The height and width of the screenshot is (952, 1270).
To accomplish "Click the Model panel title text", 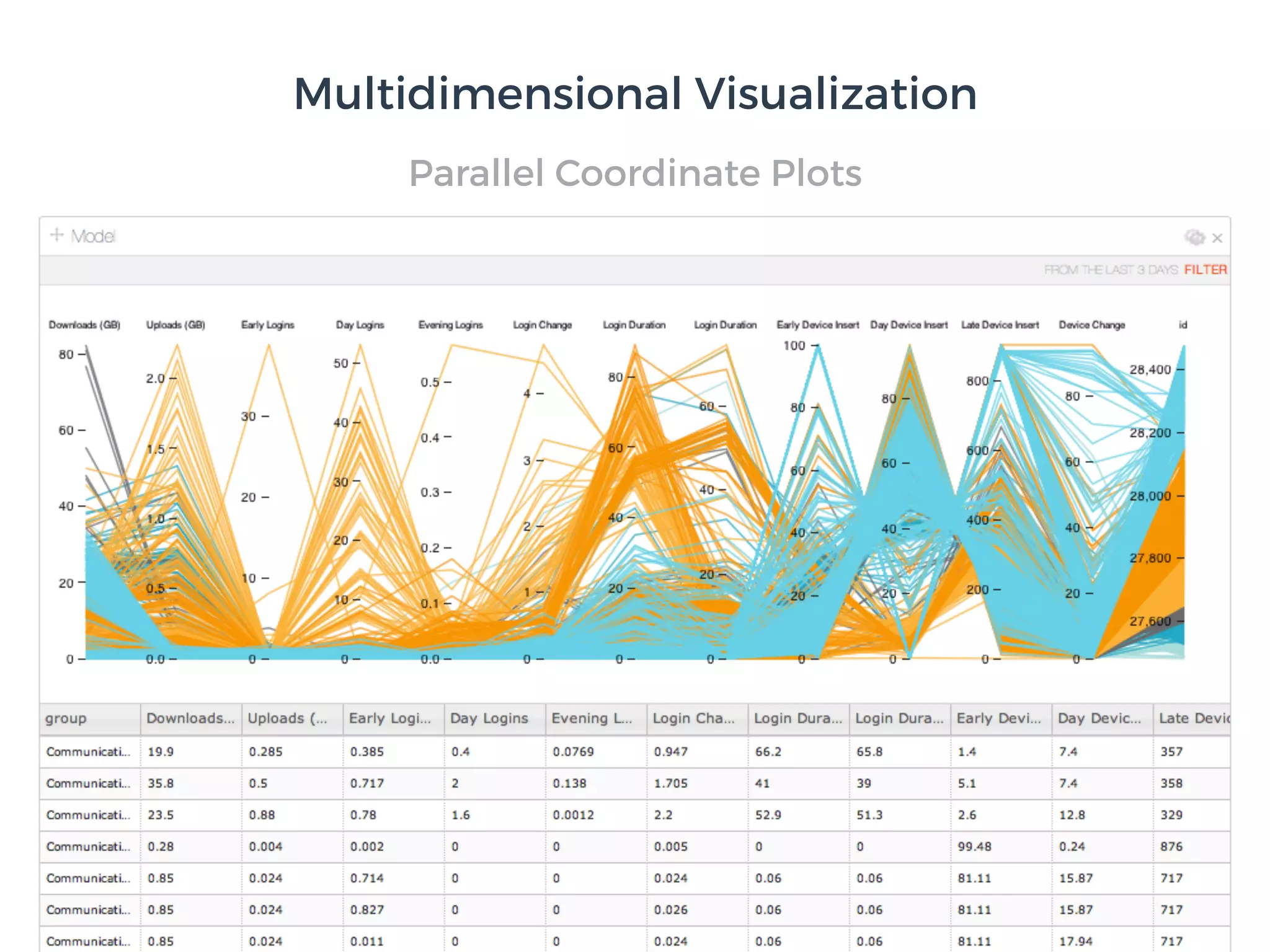I will [x=93, y=236].
